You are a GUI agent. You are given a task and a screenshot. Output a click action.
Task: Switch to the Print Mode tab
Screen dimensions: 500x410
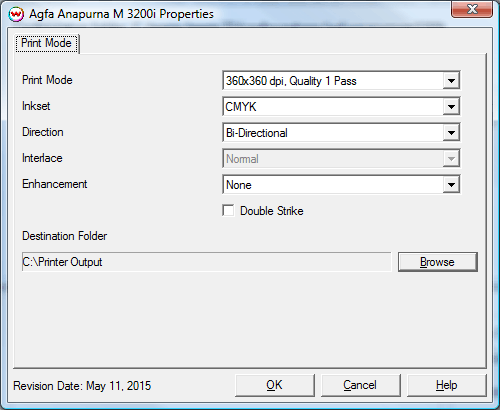(47, 43)
